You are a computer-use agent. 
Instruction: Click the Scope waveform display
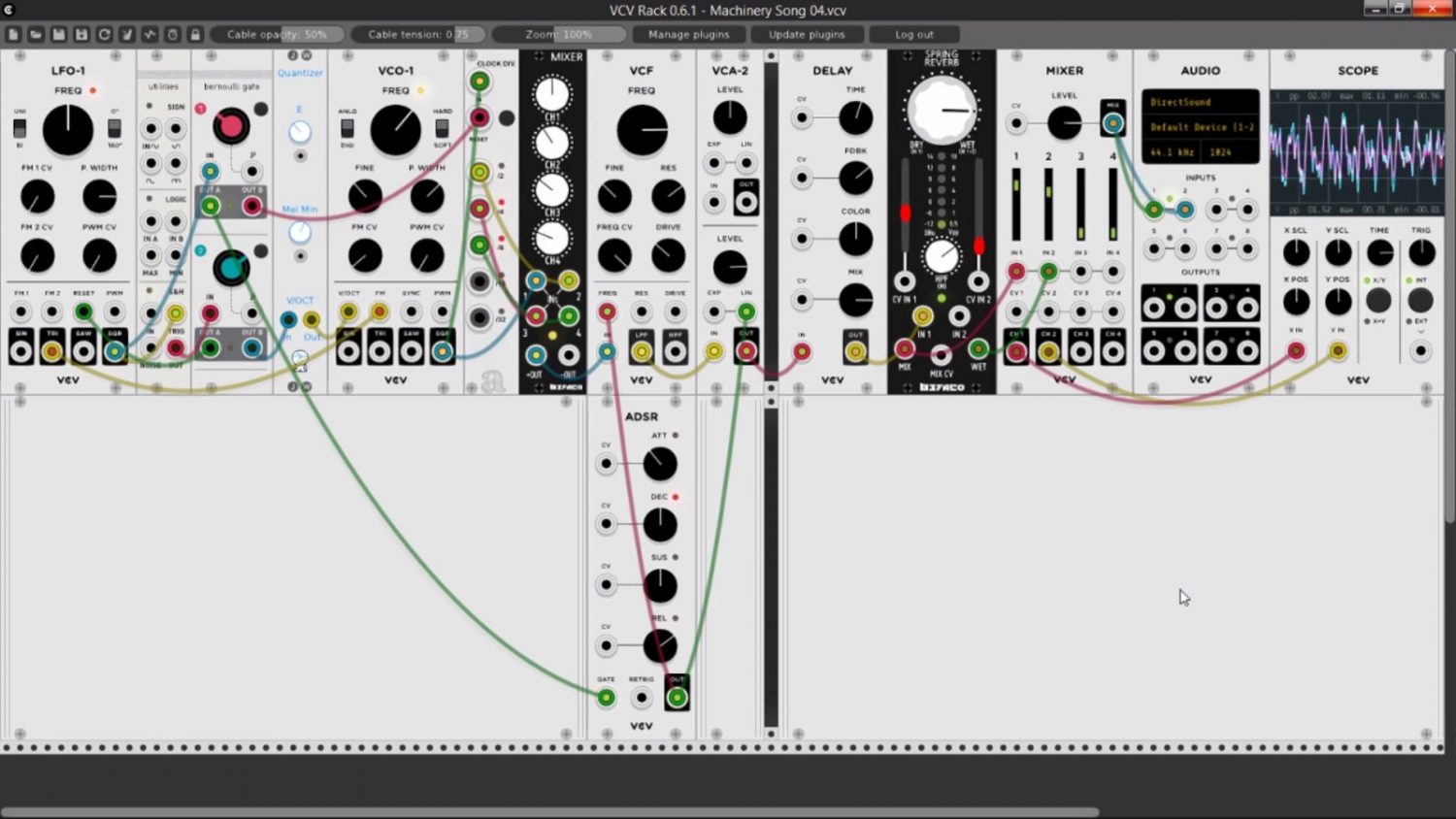tap(1357, 152)
